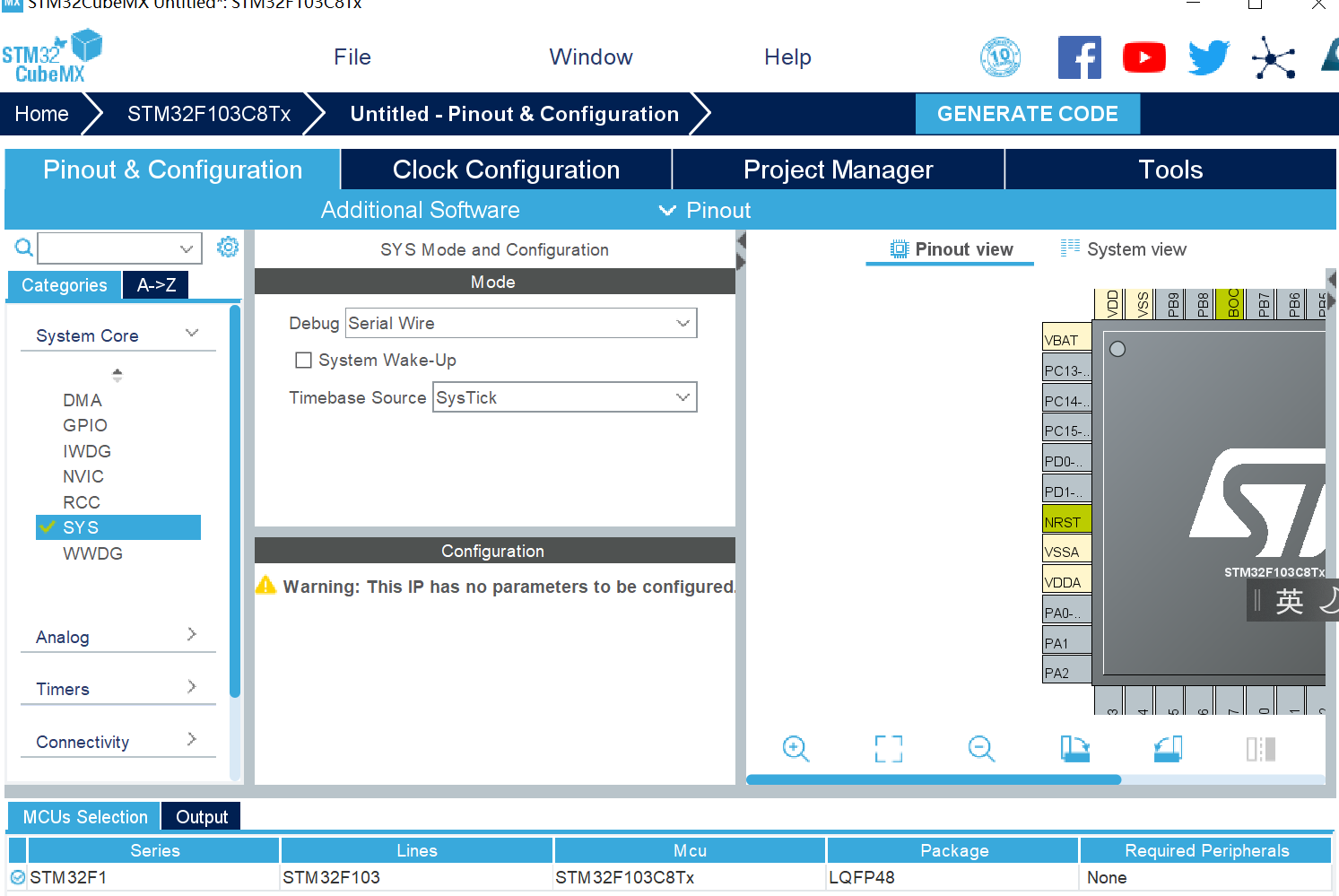Viewport: 1339px width, 896px height.
Task: Click the categories panel vertical scrollbar
Action: [x=235, y=500]
